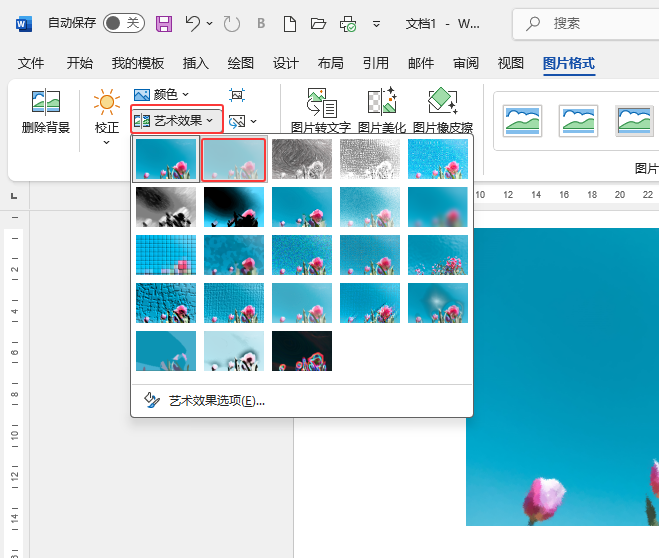The width and height of the screenshot is (659, 558).
Task: Switch to the 审阅 tab
Action: coord(466,63)
